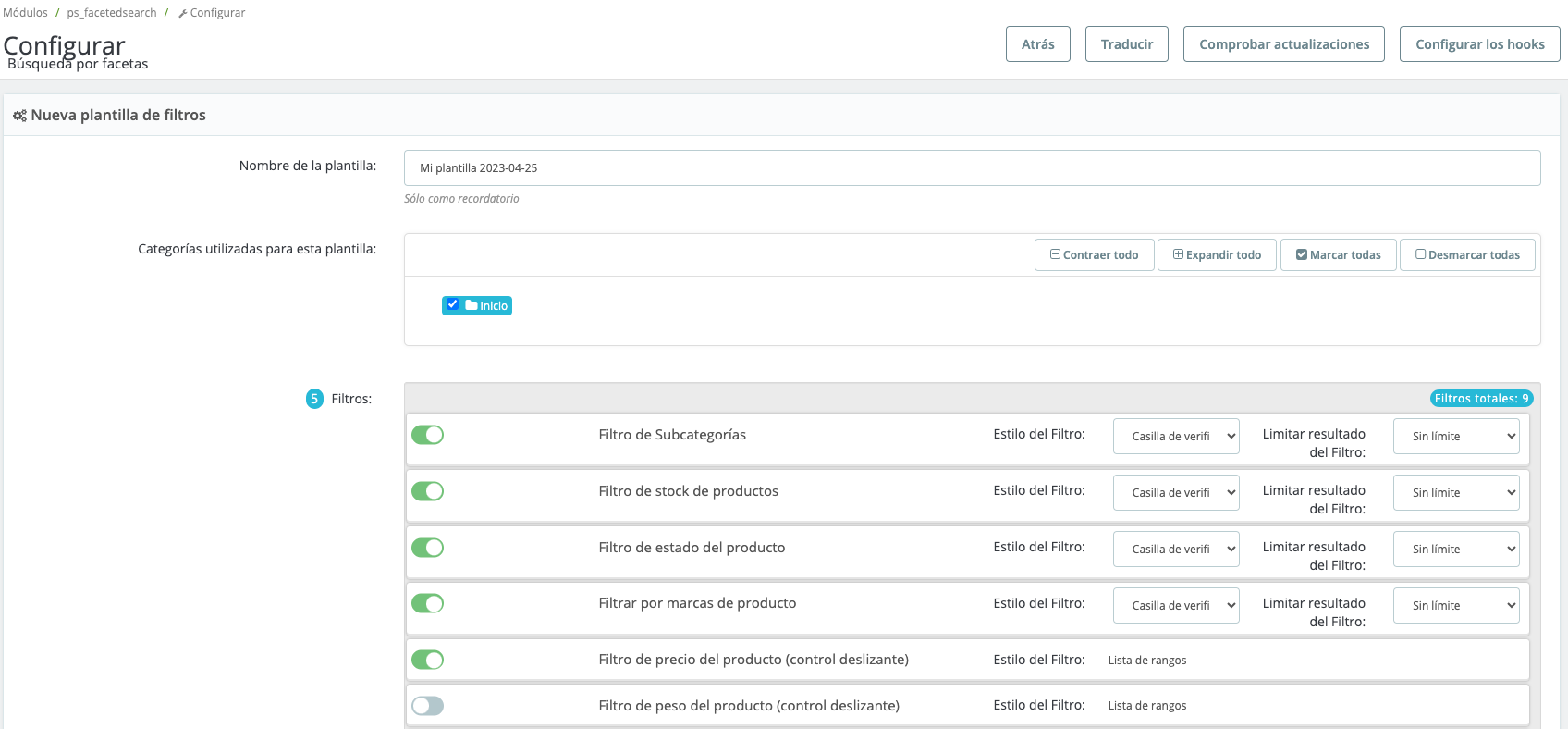
Task: Enable the Filtro de peso toggle
Action: [427, 706]
